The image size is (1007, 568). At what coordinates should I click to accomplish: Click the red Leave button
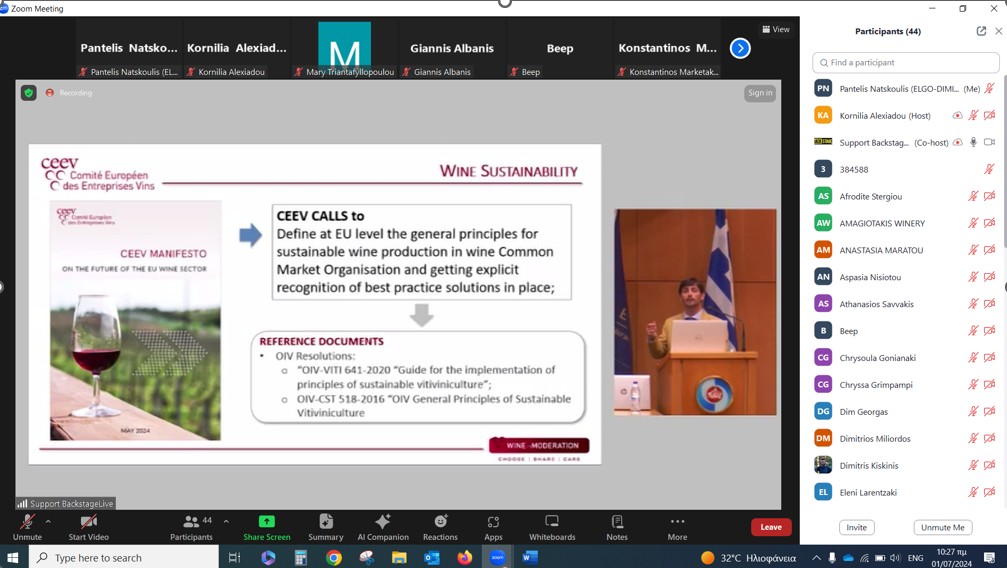[x=771, y=527]
